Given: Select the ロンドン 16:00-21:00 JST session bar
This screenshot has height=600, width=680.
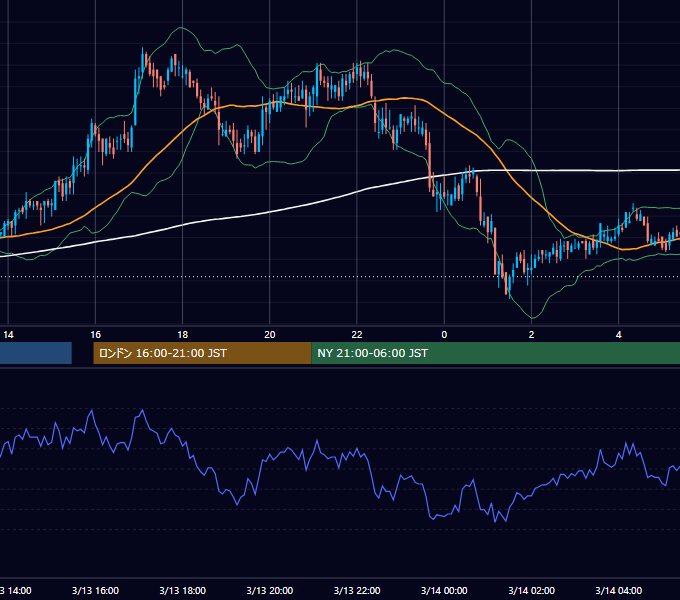Looking at the screenshot, I should [202, 353].
